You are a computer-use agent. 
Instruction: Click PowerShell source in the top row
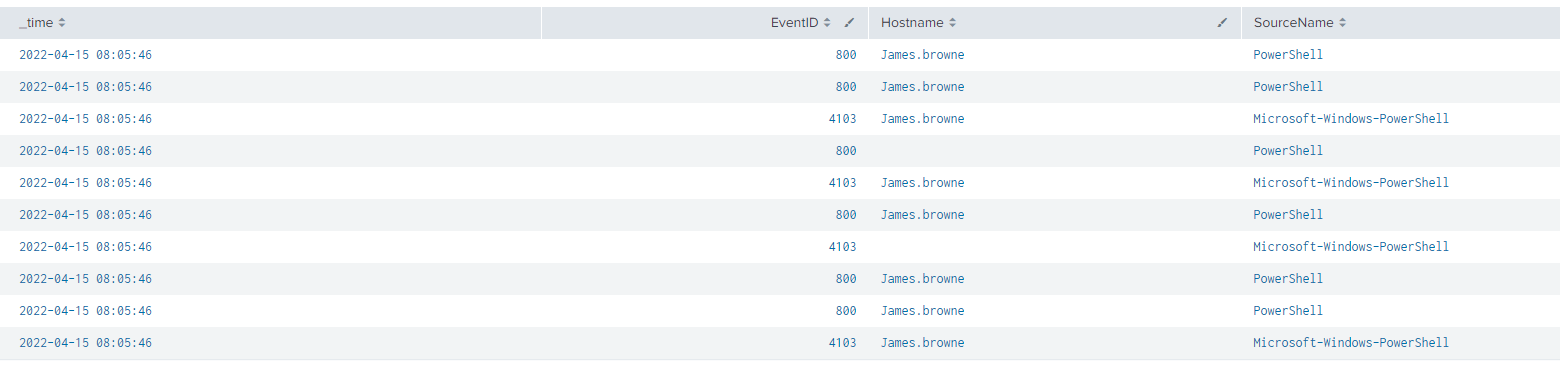click(1288, 55)
